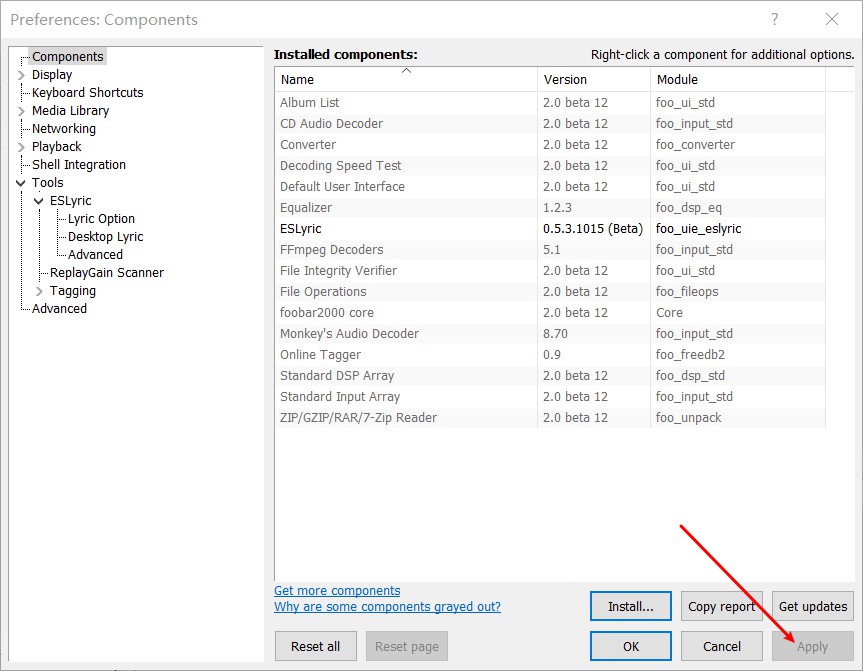The width and height of the screenshot is (863, 671).
Task: Select the FFmpeg Decoders row
Action: [x=550, y=249]
